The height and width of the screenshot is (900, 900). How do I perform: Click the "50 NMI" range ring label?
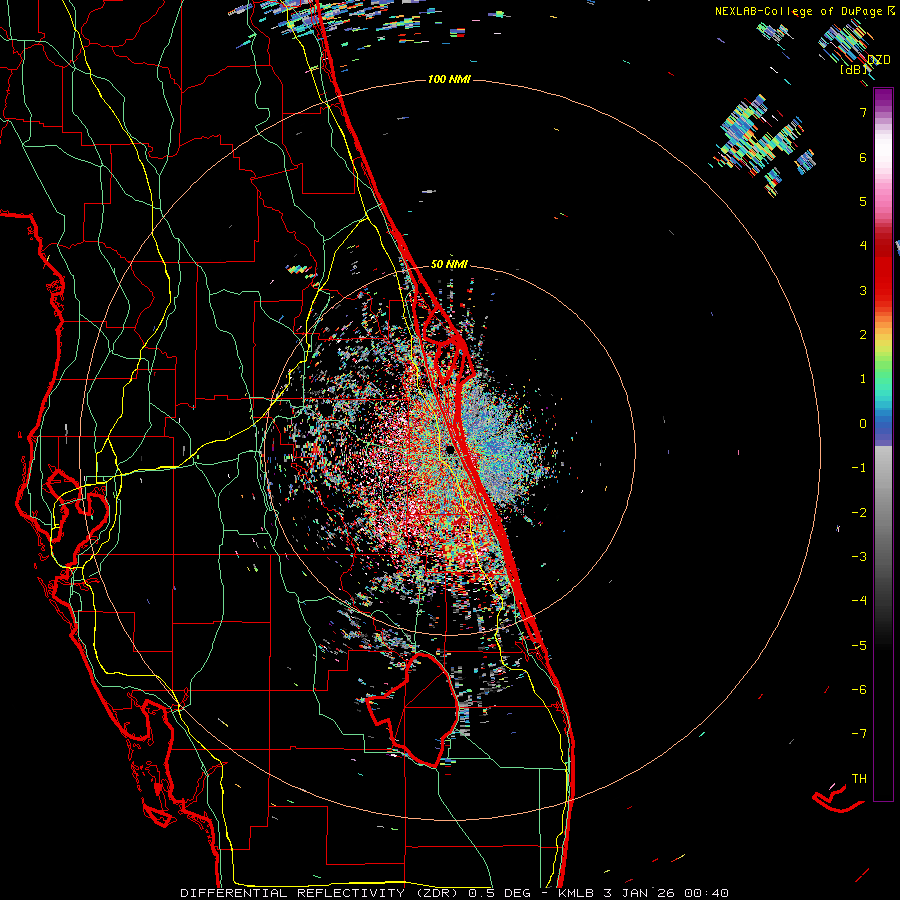pos(449,264)
